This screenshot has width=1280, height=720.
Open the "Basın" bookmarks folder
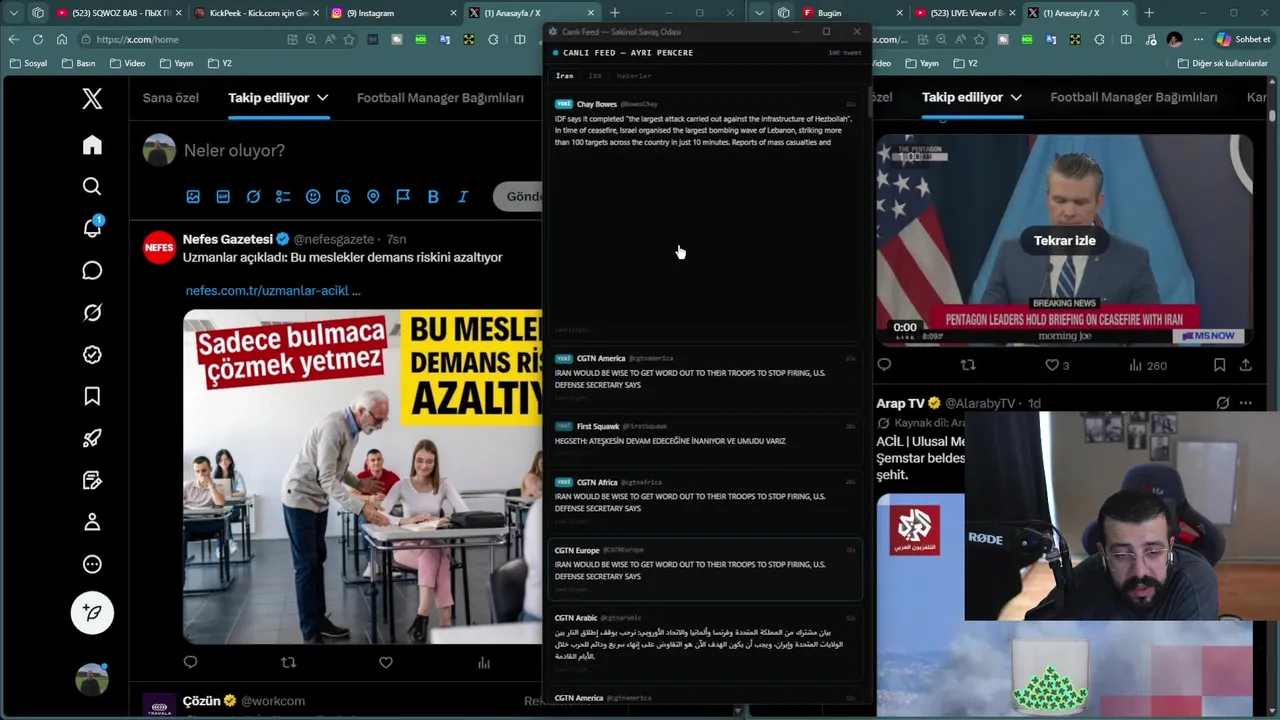pyautogui.click(x=78, y=63)
